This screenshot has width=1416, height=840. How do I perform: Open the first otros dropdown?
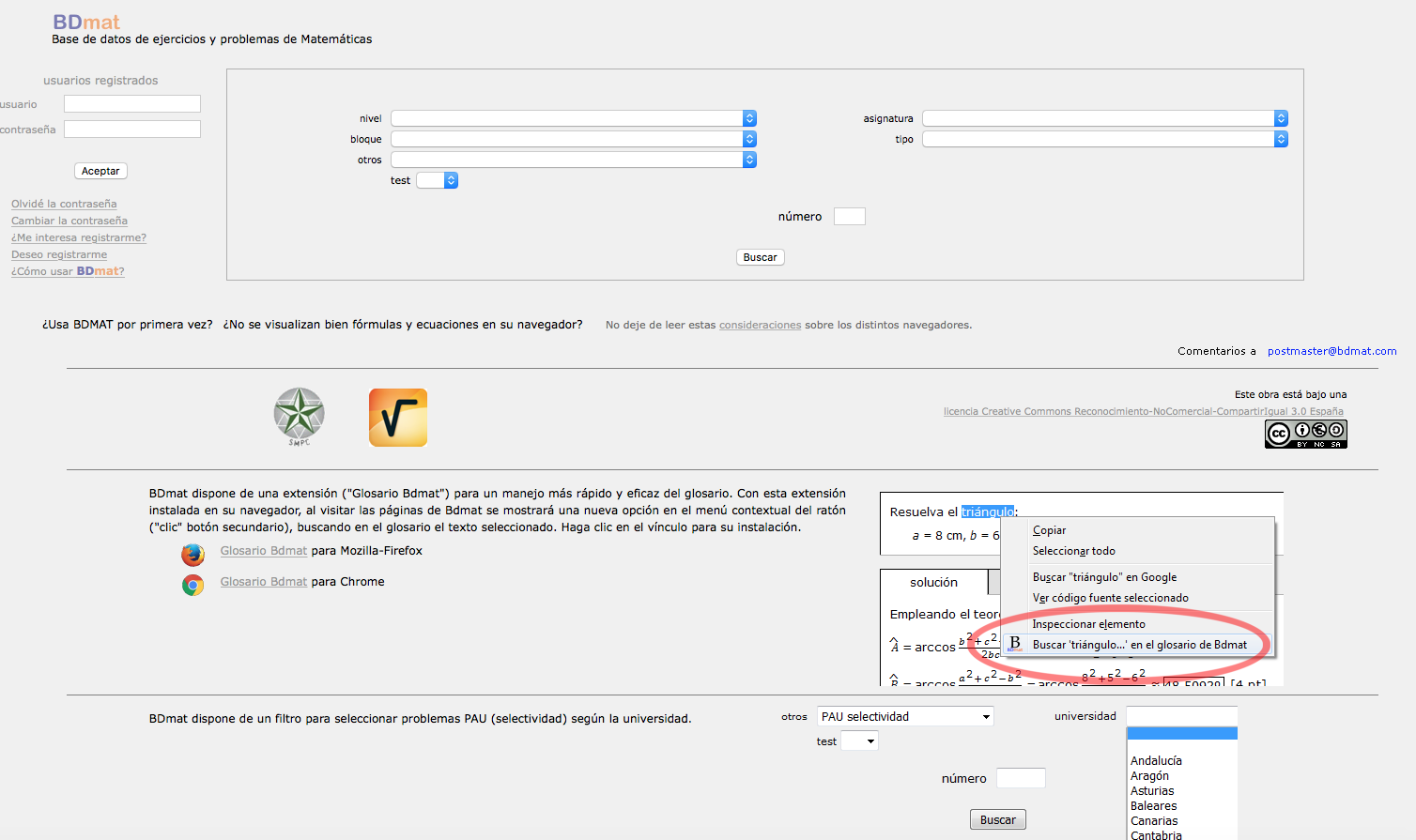pos(574,160)
